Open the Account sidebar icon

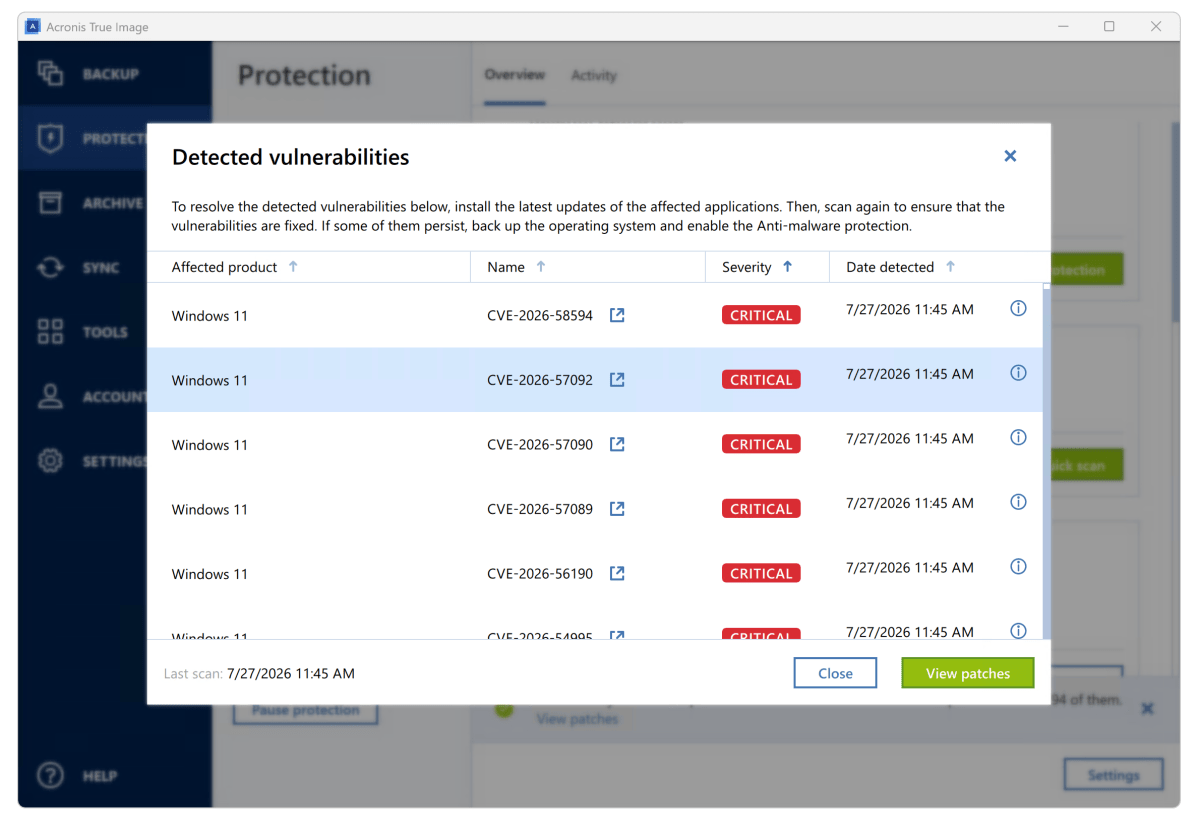[50, 396]
